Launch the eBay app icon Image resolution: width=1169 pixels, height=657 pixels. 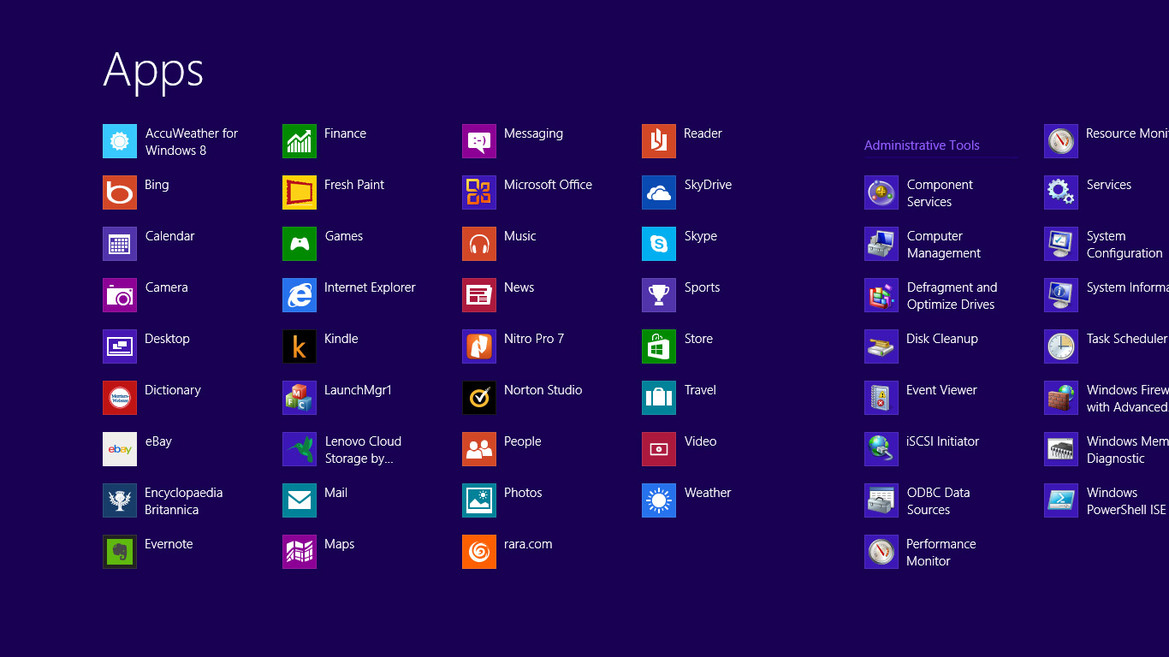click(x=119, y=449)
